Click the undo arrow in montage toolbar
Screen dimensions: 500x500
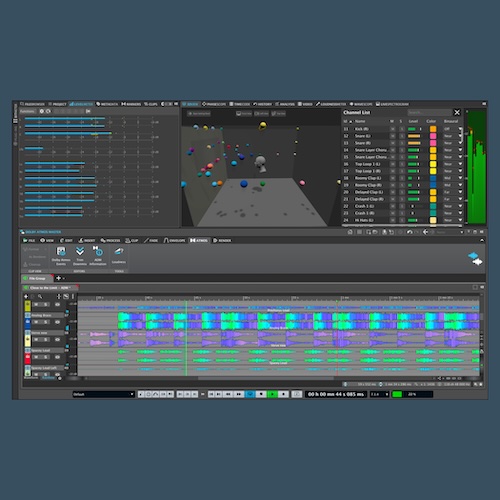coord(410,232)
